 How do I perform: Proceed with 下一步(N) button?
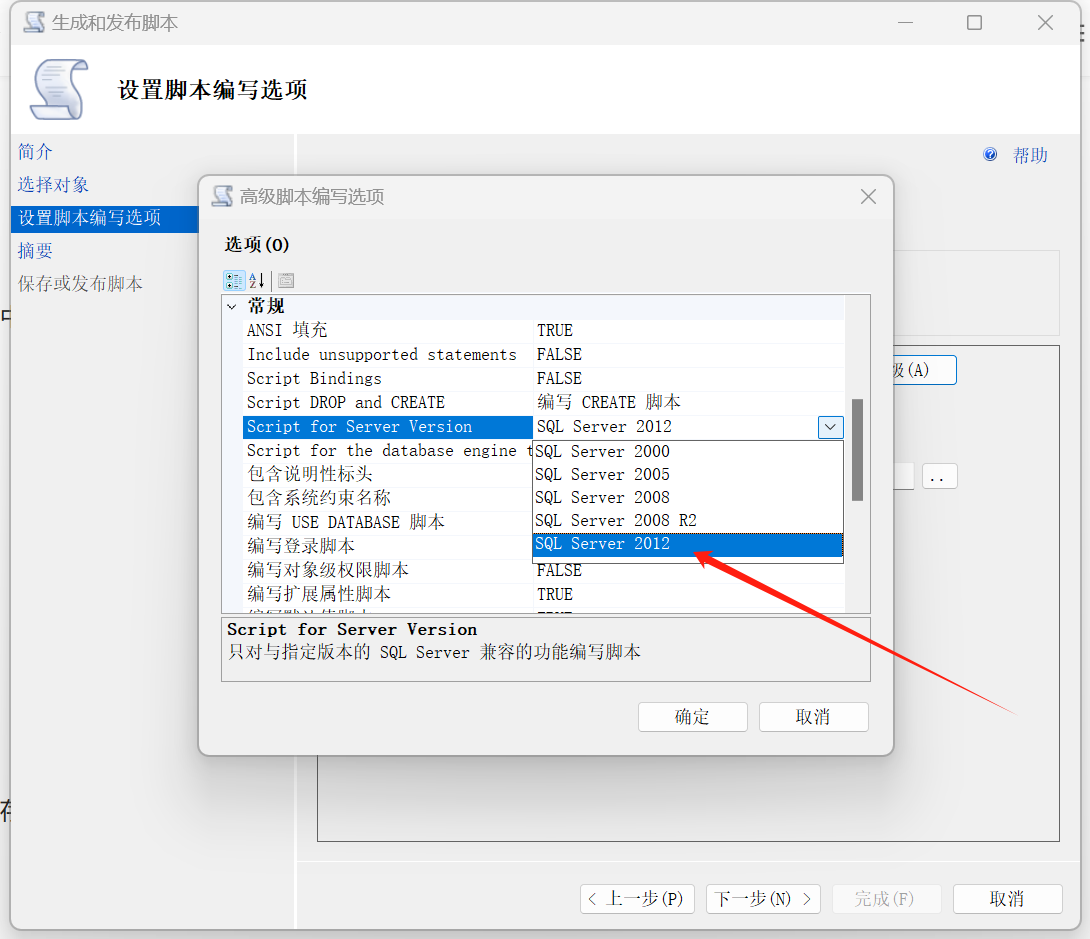click(763, 899)
